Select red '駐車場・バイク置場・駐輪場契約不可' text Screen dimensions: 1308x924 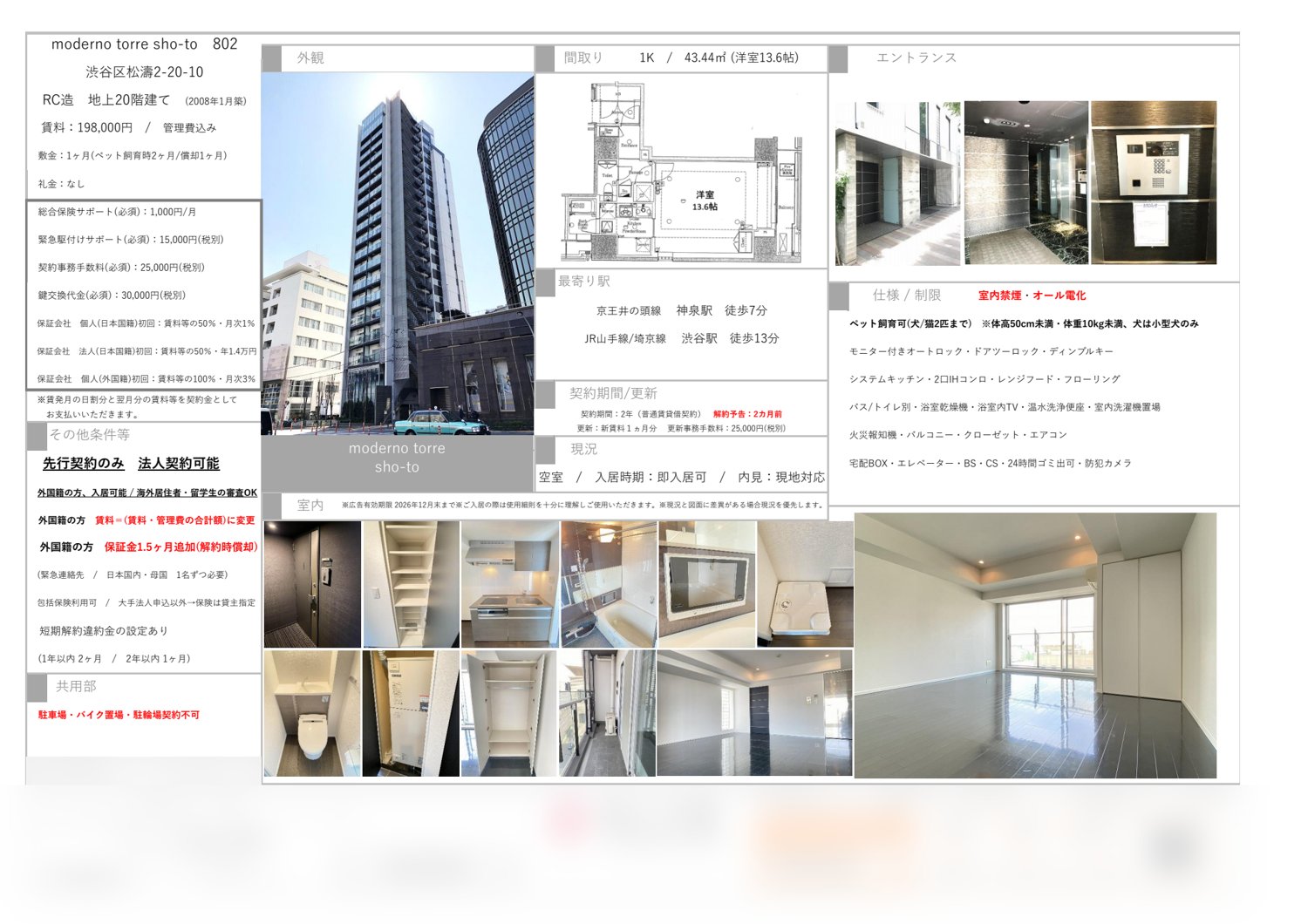119,715
